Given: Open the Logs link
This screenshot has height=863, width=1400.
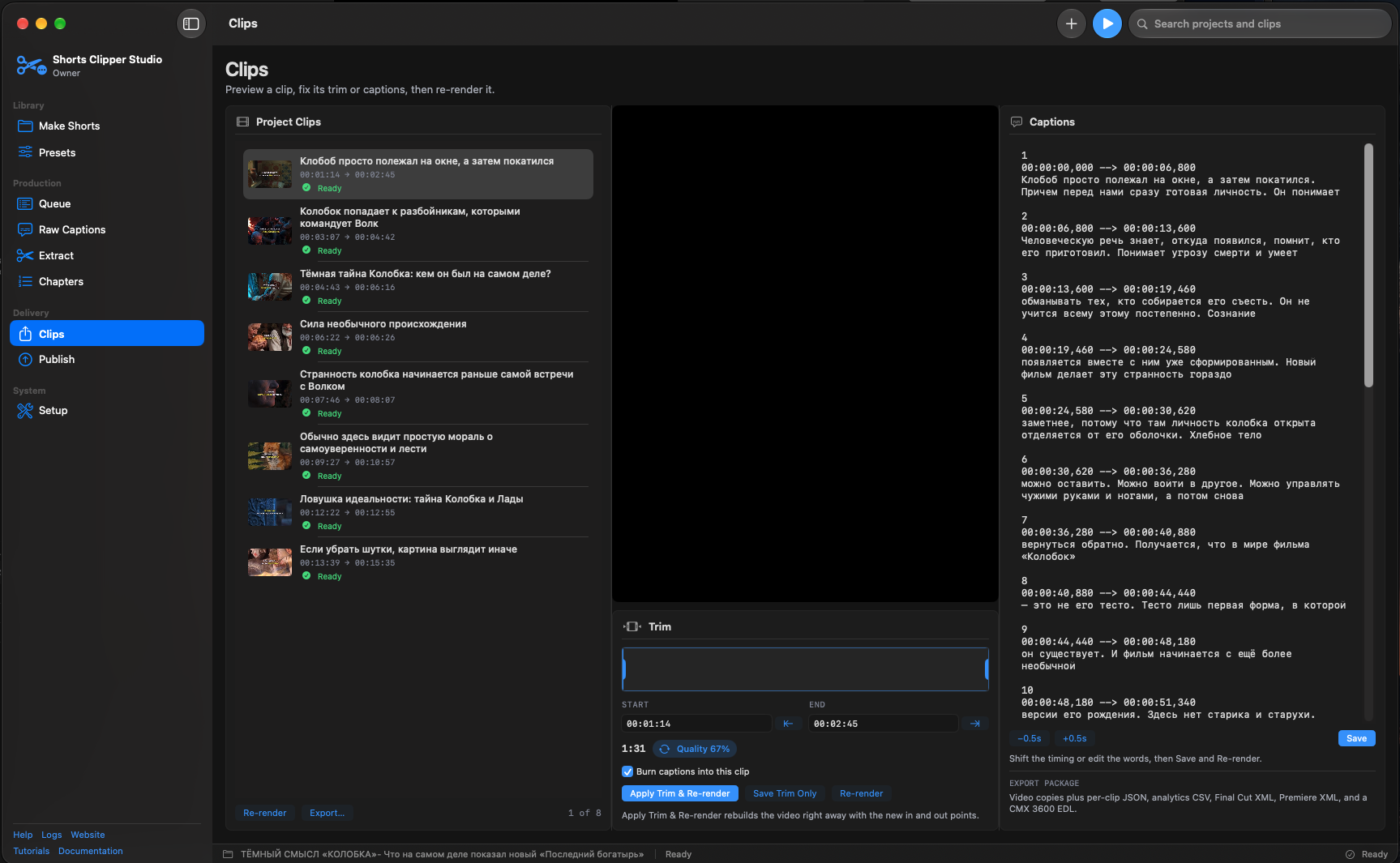Looking at the screenshot, I should point(52,835).
